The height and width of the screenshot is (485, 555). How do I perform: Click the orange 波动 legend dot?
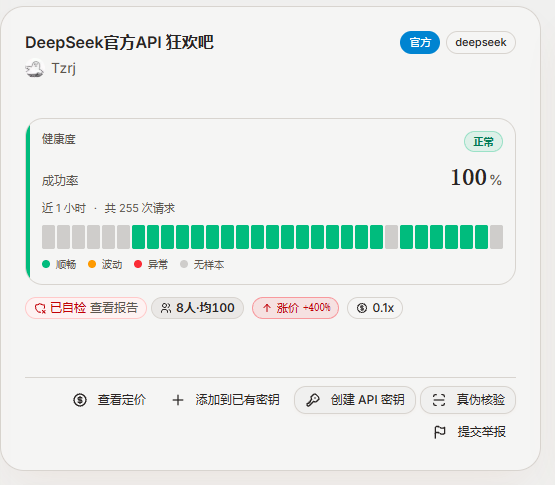tap(92, 264)
